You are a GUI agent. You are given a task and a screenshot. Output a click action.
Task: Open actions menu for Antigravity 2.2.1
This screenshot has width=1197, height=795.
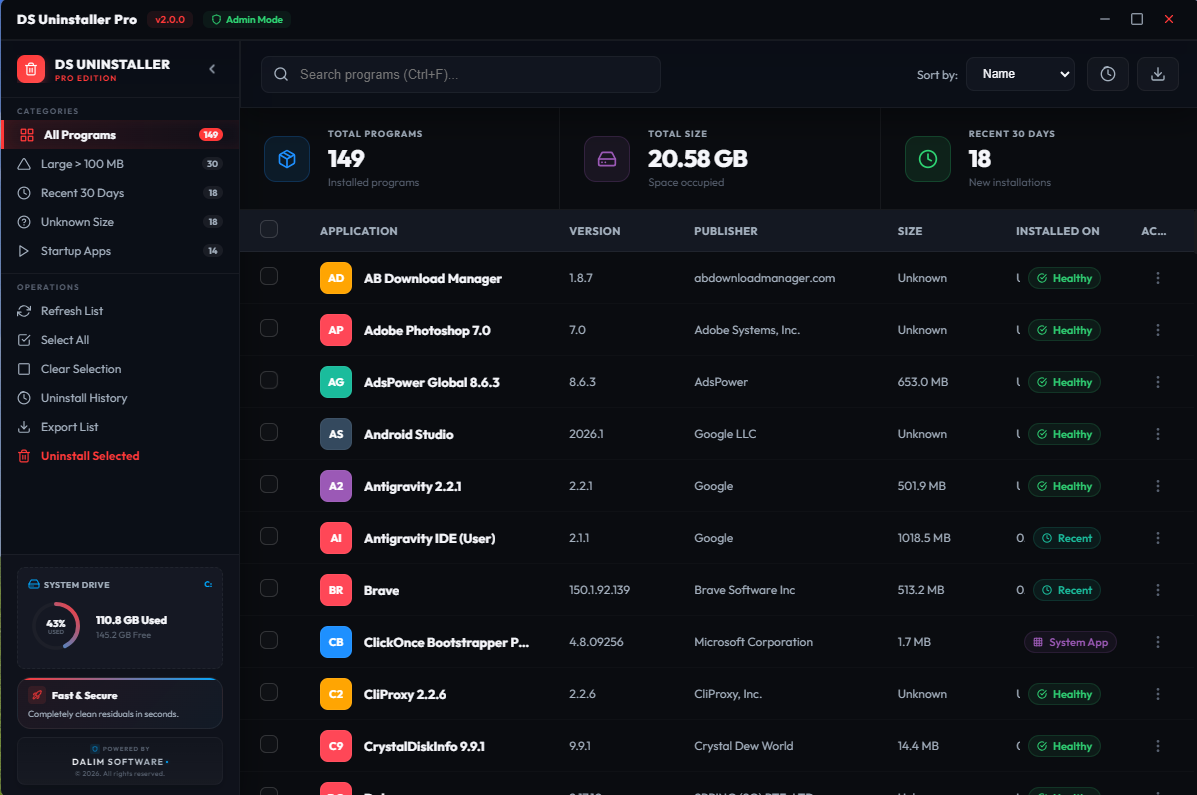point(1157,486)
